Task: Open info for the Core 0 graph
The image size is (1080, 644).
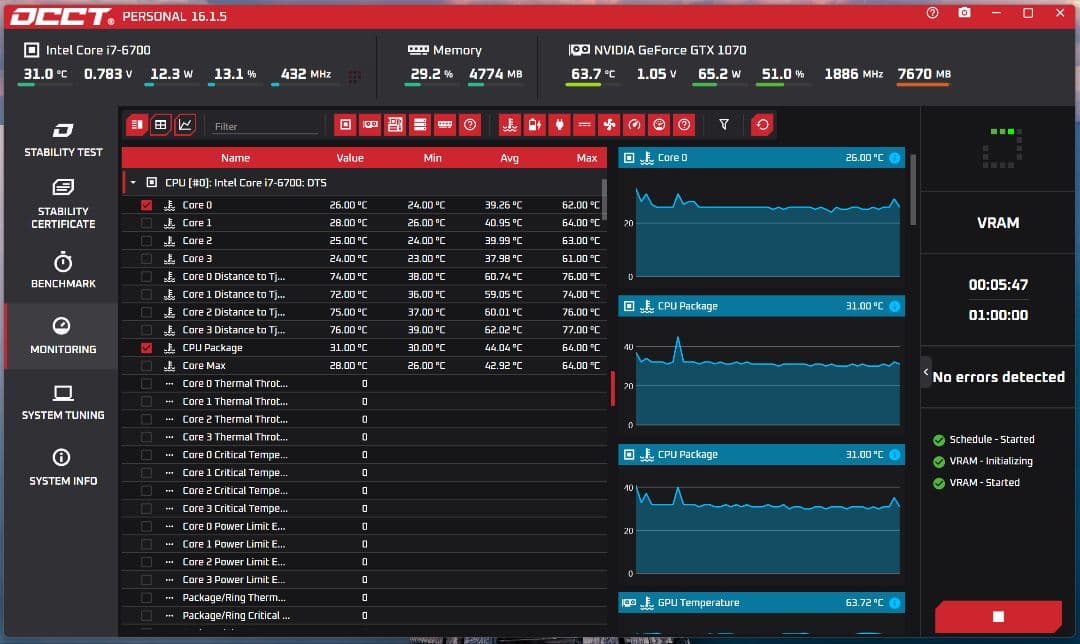Action: pos(895,158)
